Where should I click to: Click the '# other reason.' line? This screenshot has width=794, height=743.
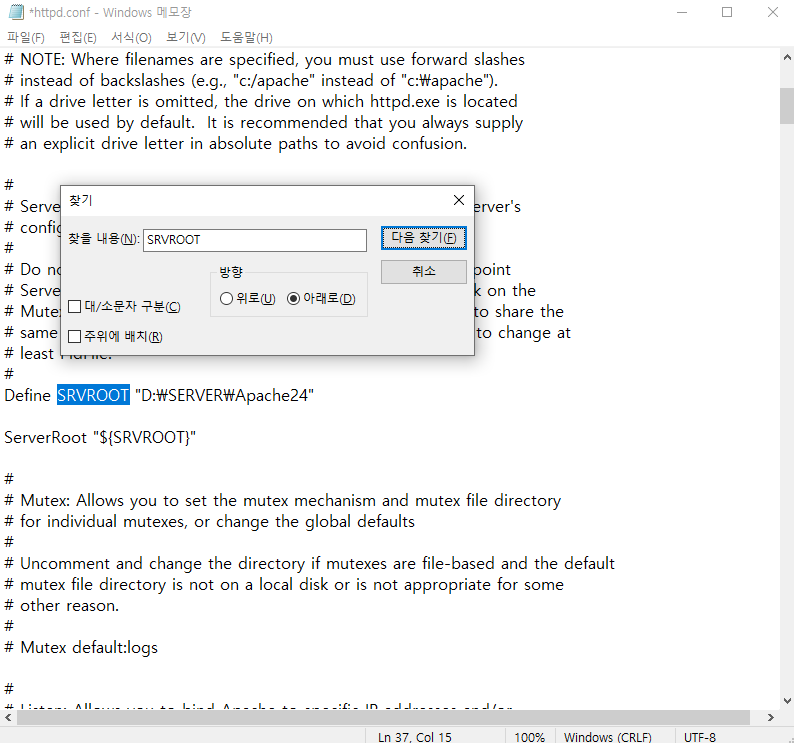click(x=61, y=605)
